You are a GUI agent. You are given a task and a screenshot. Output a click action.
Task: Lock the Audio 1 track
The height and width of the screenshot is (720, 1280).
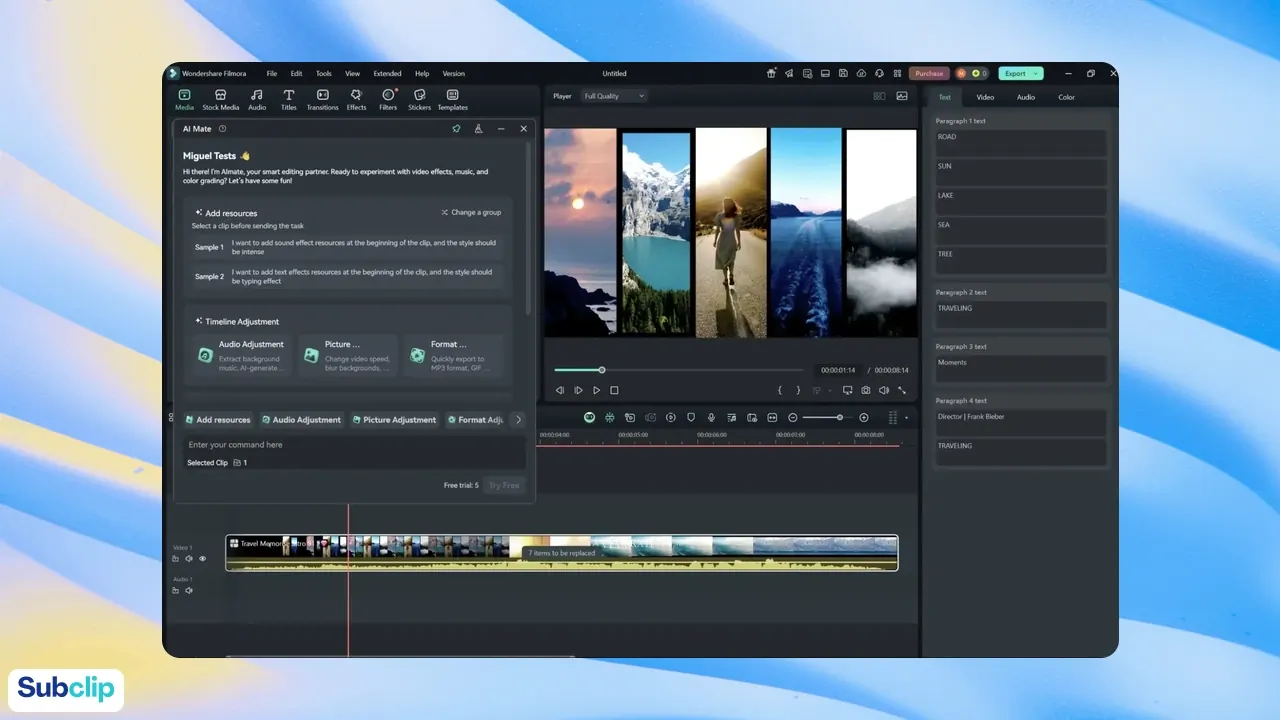click(x=176, y=591)
